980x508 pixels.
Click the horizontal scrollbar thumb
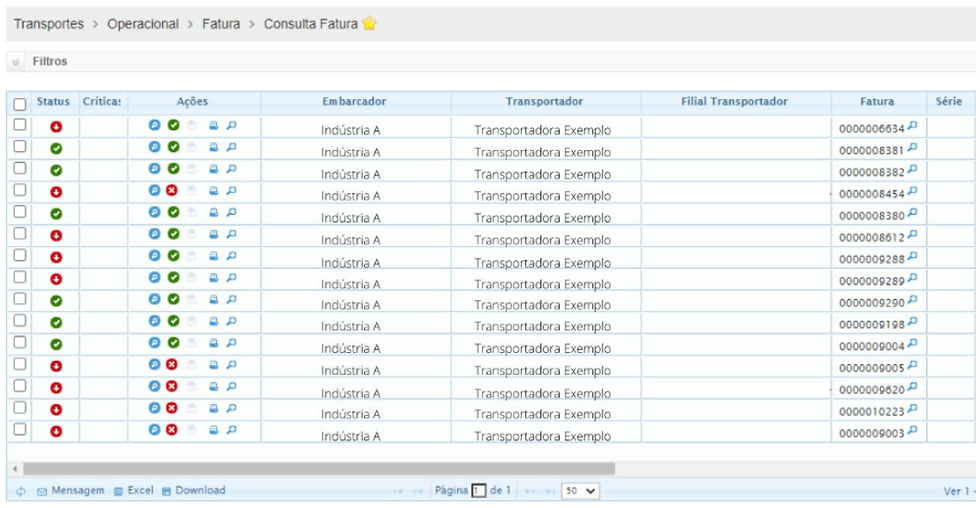[x=319, y=469]
